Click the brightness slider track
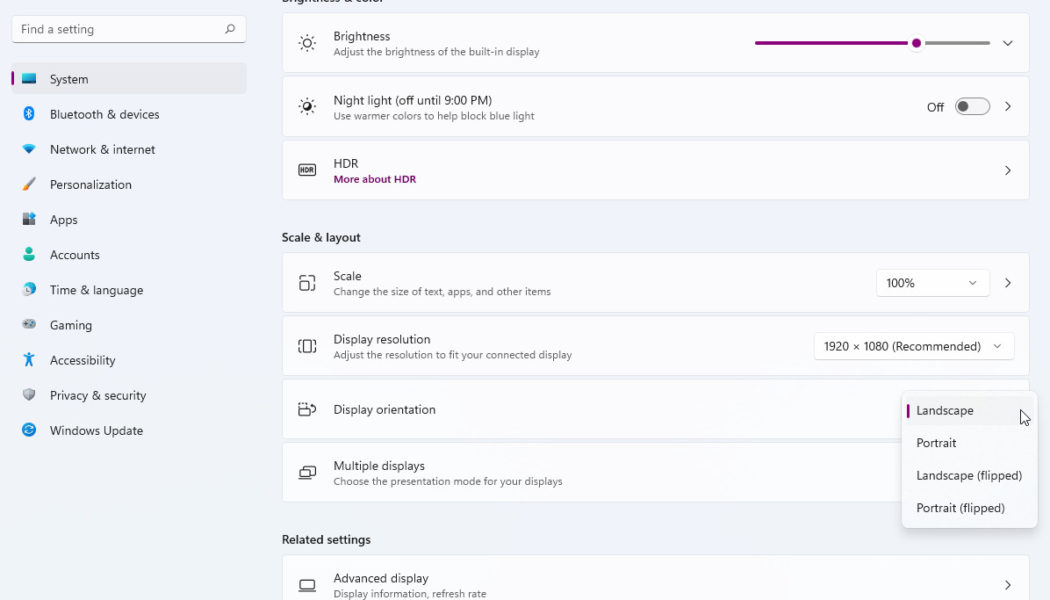The image size is (1050, 600). (x=850, y=43)
